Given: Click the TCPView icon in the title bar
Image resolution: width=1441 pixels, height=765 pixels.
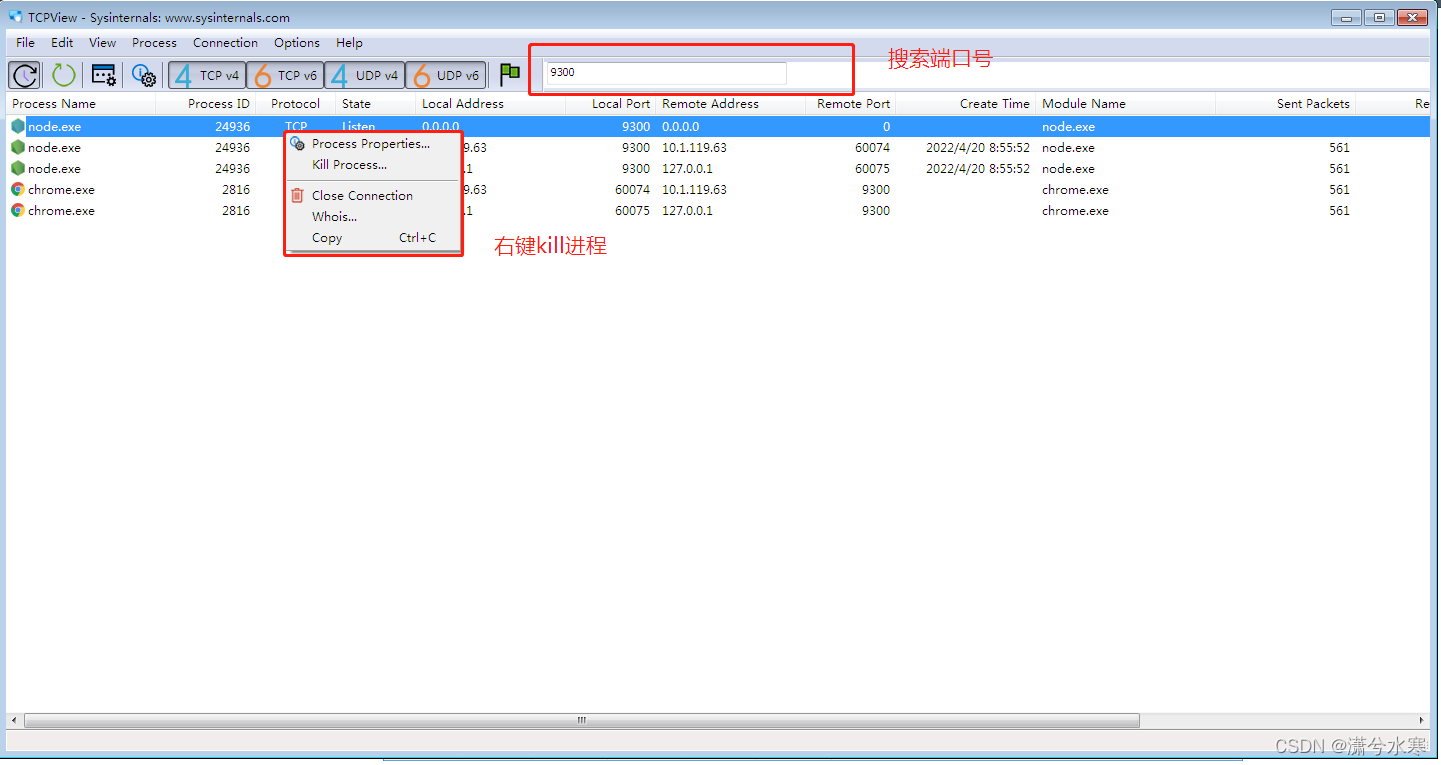Looking at the screenshot, I should 13,16.
